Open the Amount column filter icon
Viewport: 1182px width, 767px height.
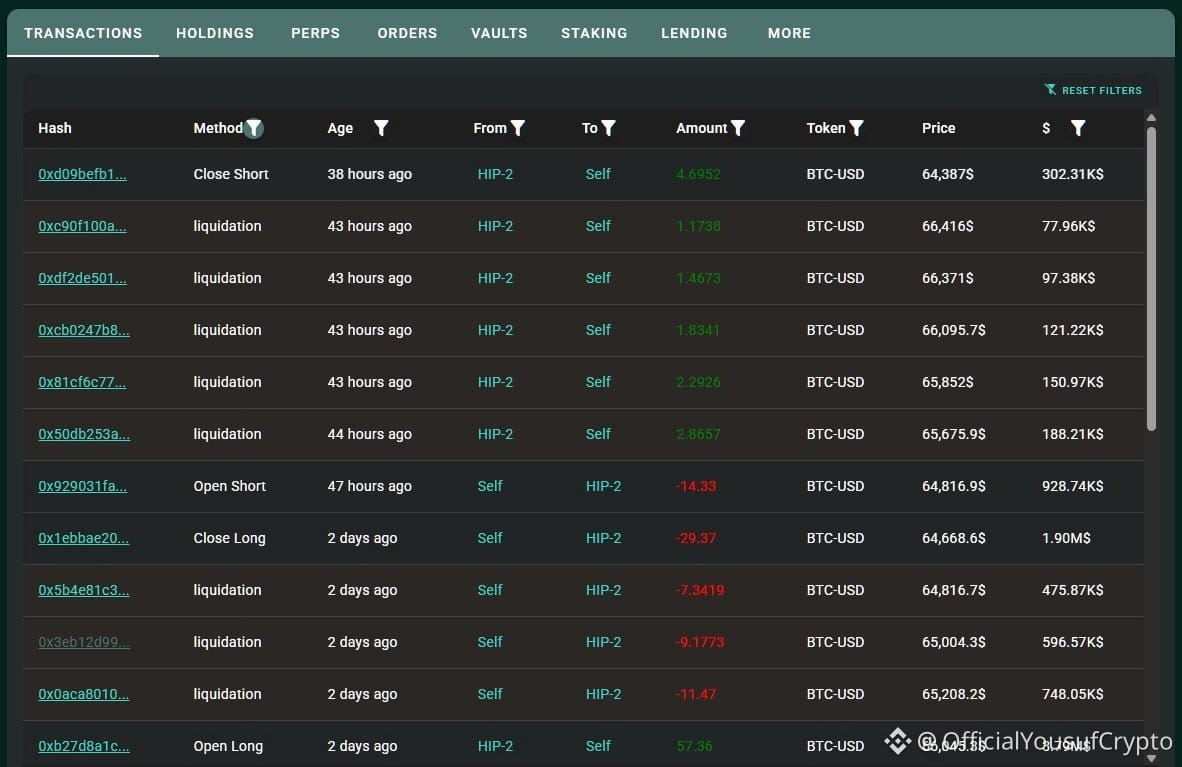pos(738,128)
